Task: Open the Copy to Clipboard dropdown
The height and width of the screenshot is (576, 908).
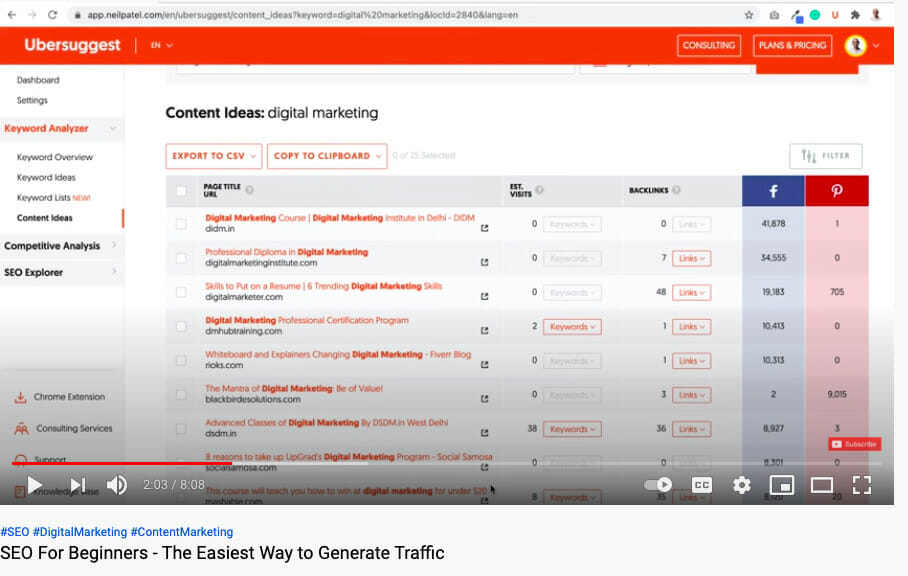Action: [x=327, y=156]
